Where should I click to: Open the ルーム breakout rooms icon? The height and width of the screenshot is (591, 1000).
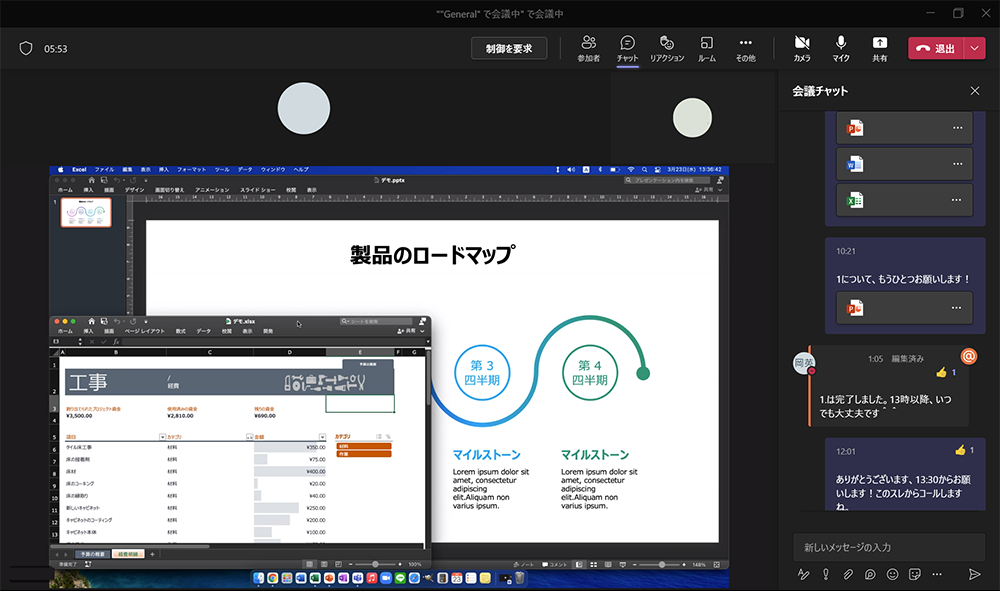pyautogui.click(x=706, y=48)
